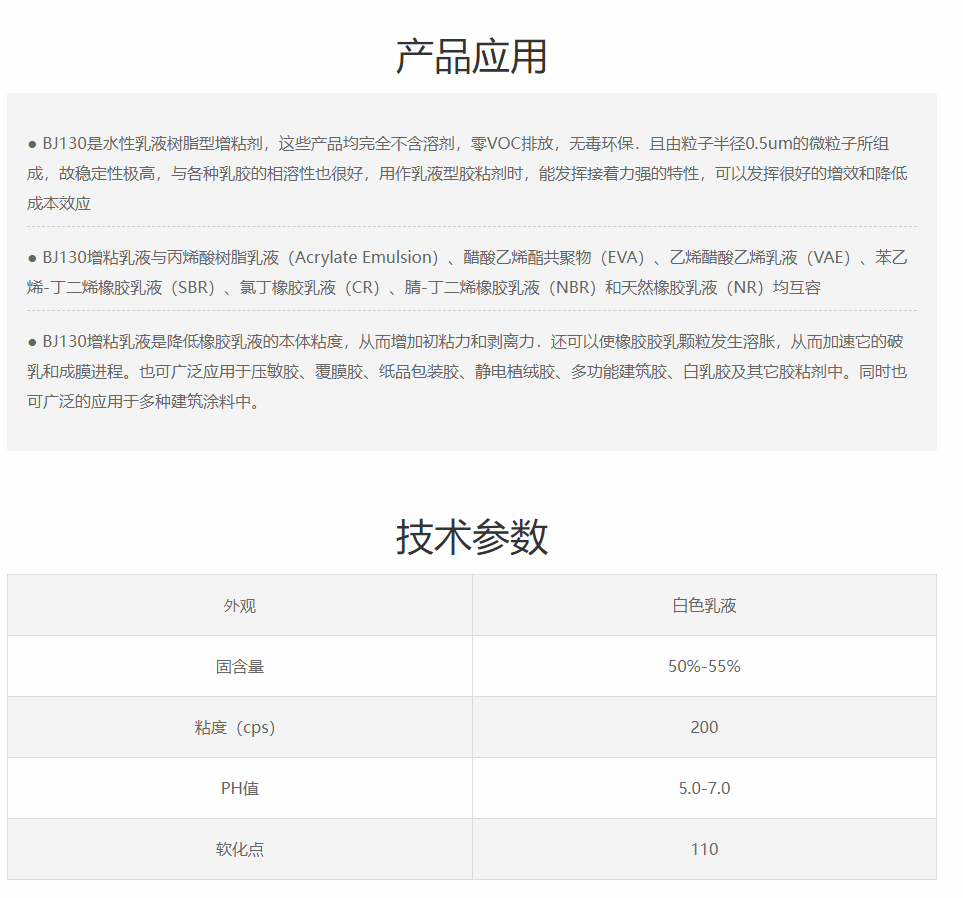The image size is (963, 898).
Task: Click the 软化点 table cell
Action: 240,849
